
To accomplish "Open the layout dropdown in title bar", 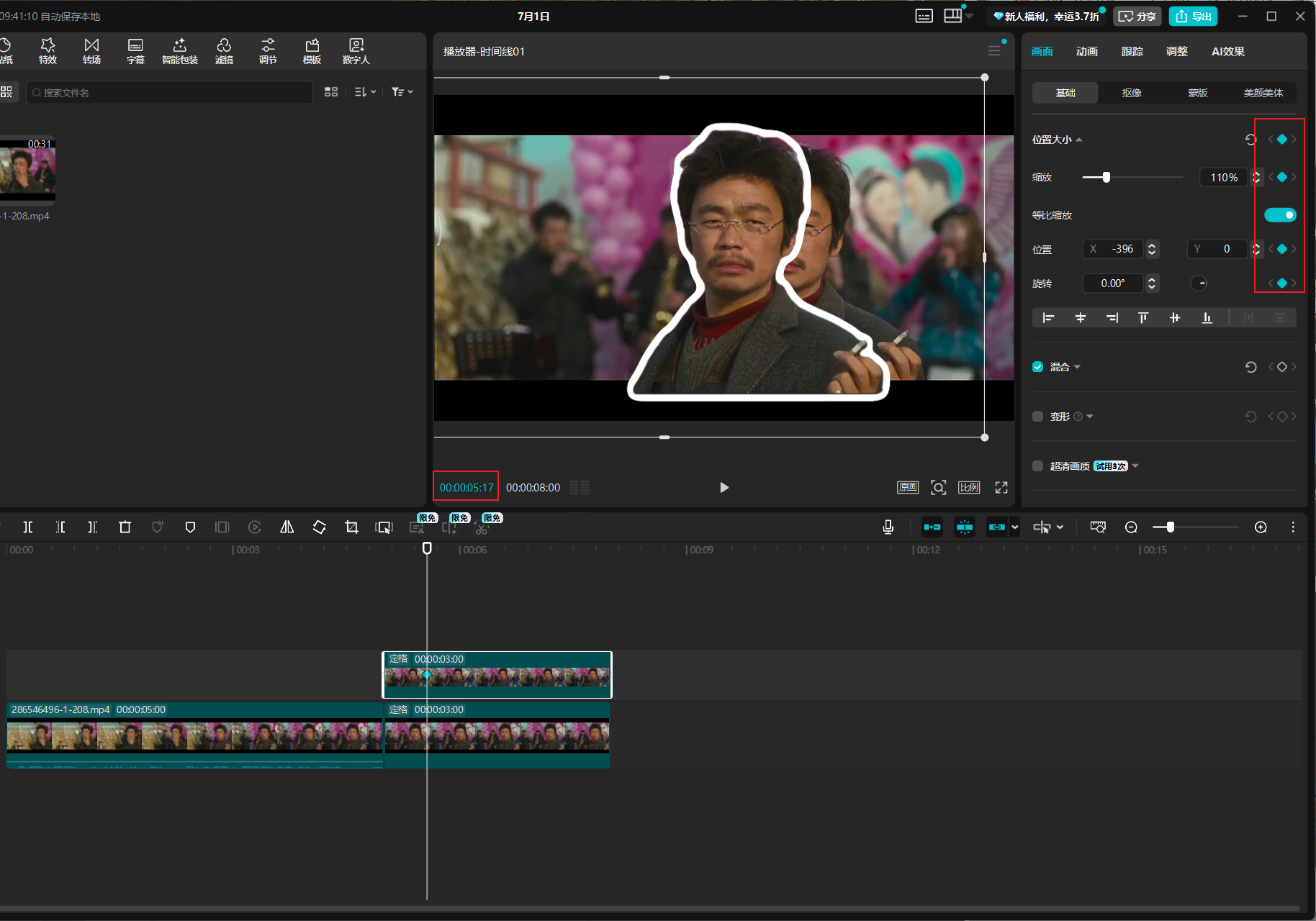I will 958,16.
